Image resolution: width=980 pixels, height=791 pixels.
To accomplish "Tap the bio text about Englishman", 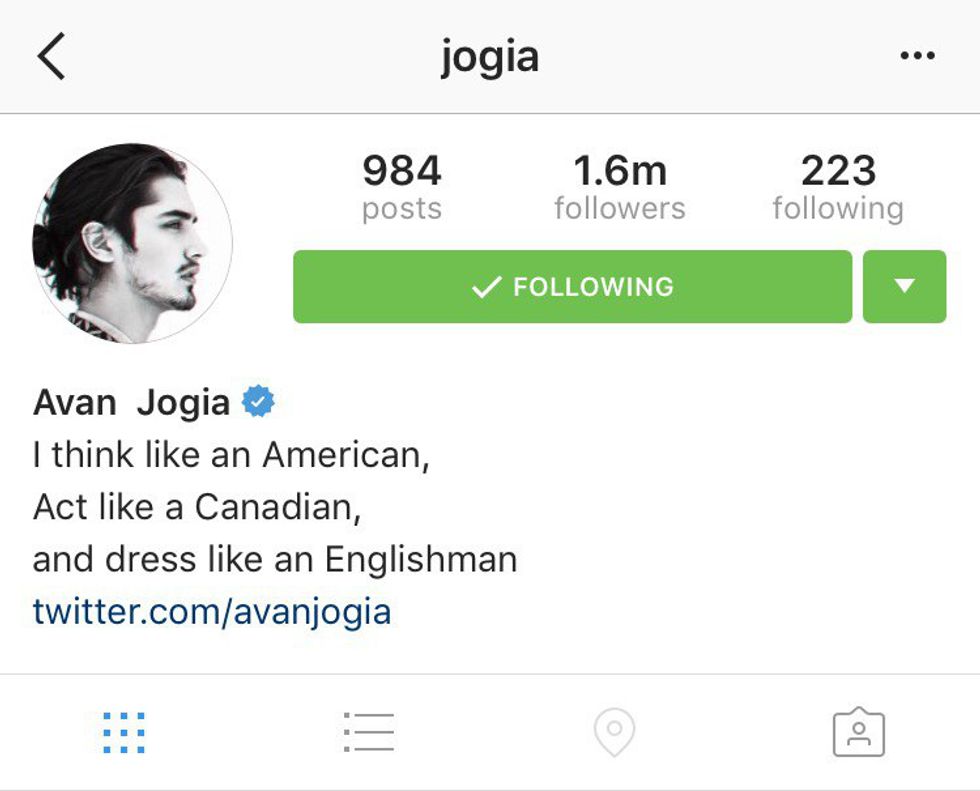I will coord(275,559).
